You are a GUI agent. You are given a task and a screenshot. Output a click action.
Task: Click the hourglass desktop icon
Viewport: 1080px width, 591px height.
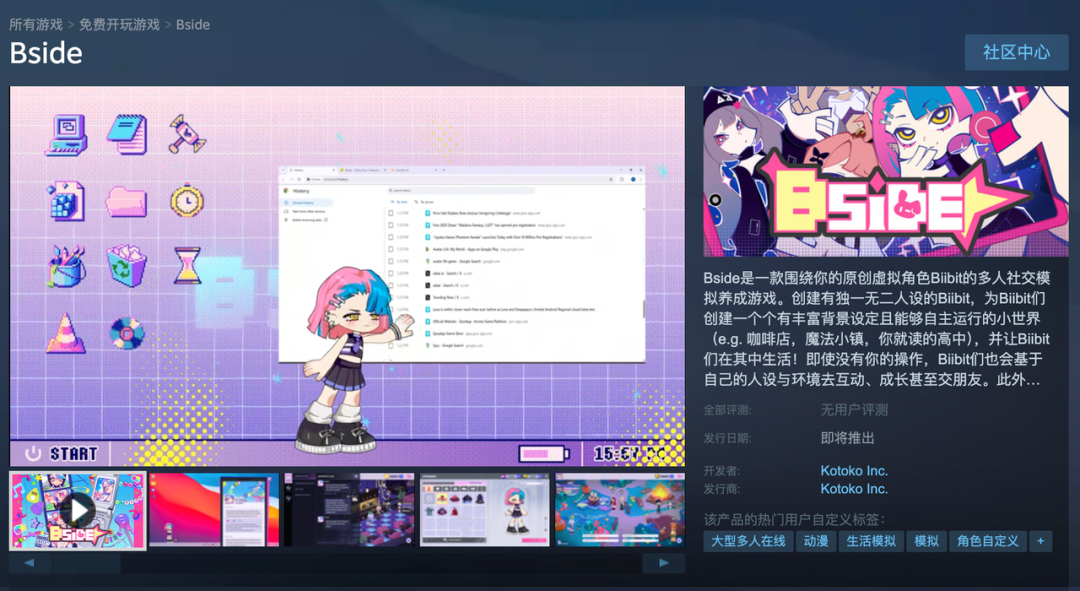click(187, 266)
